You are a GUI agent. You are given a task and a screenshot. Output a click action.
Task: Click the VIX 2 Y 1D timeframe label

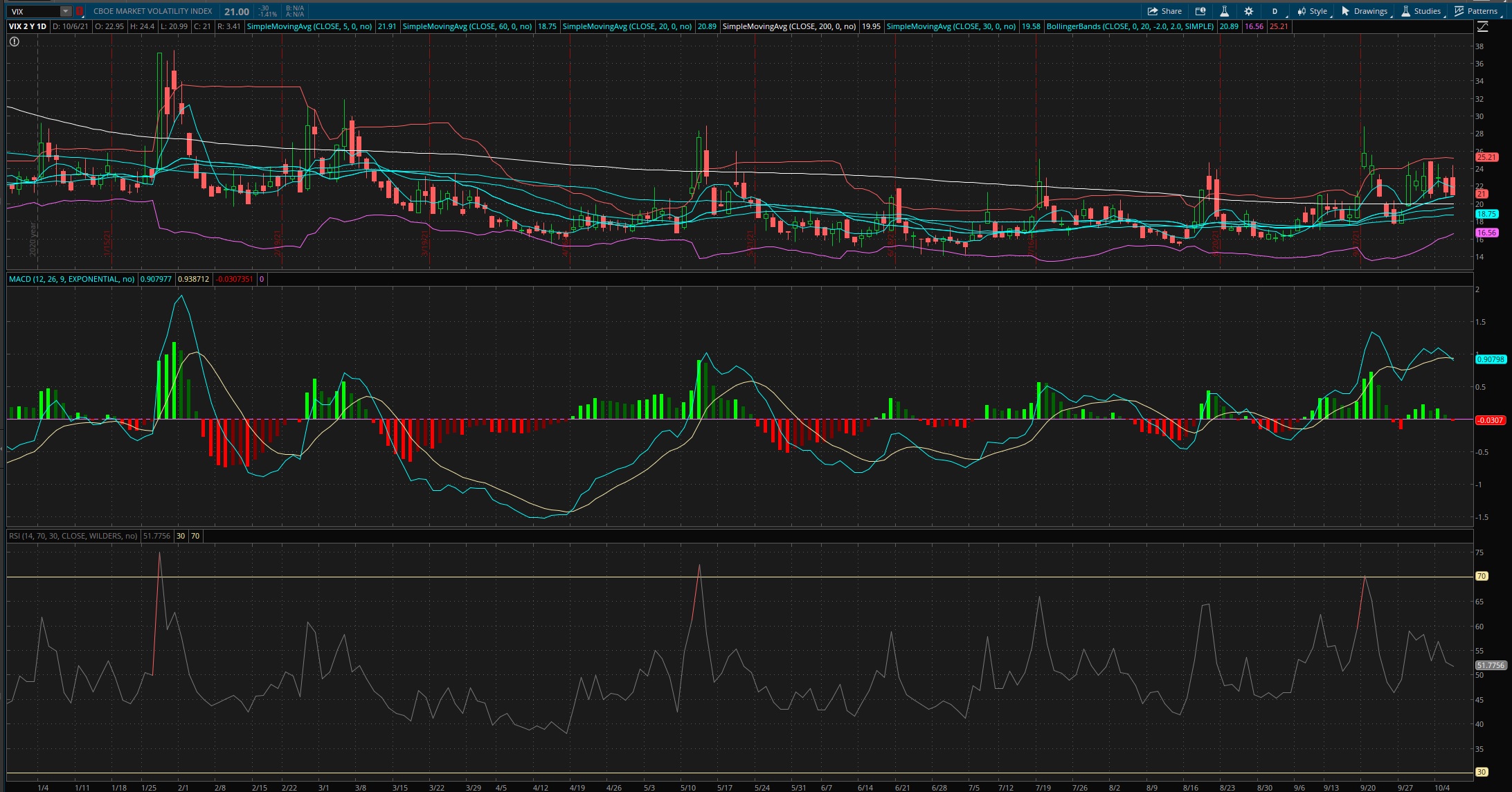pyautogui.click(x=28, y=26)
